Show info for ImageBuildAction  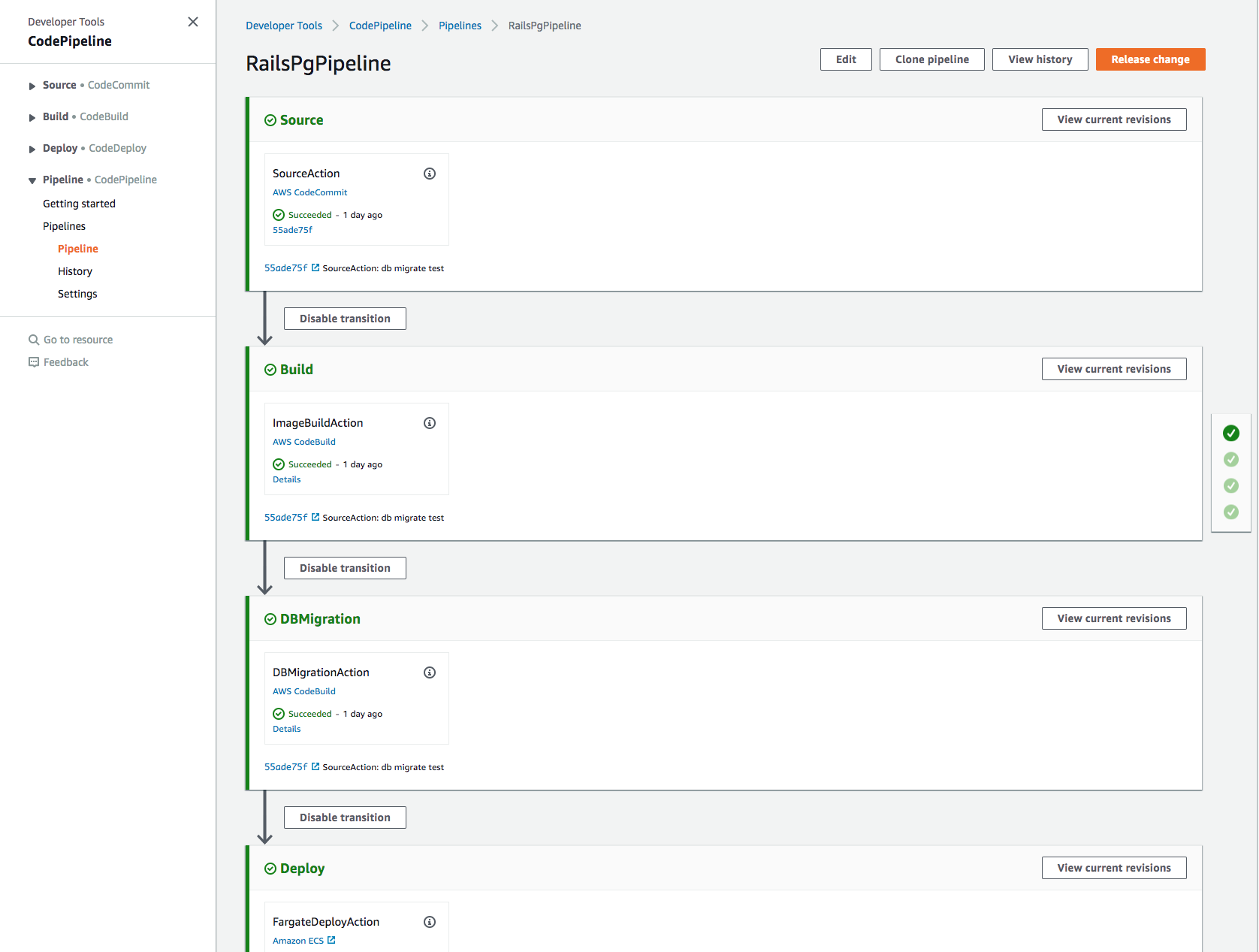(x=430, y=423)
